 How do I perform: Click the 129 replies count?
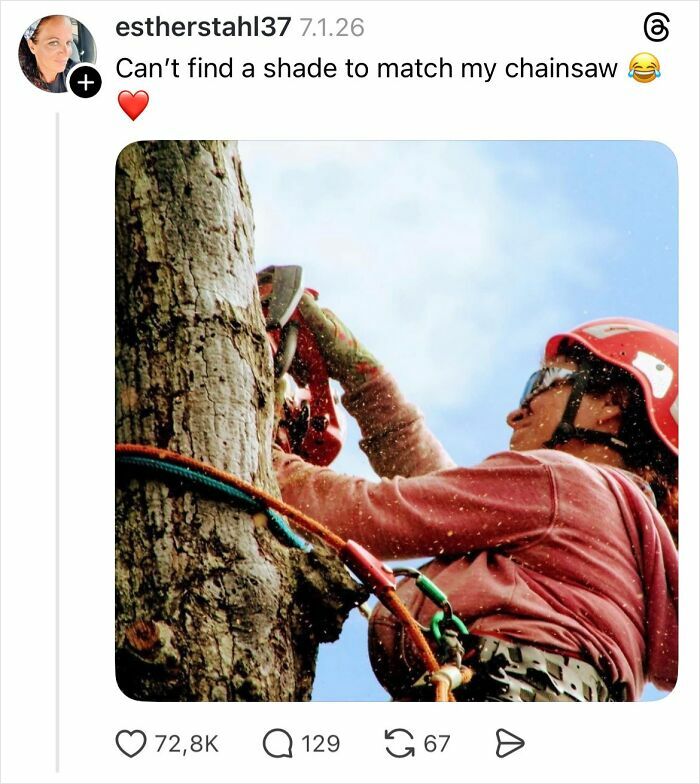pyautogui.click(x=320, y=743)
